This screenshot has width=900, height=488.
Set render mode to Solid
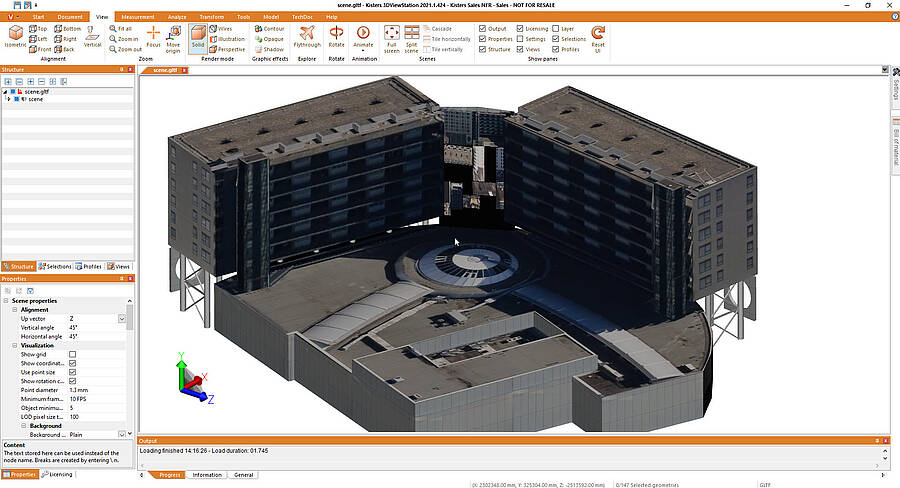click(x=198, y=37)
